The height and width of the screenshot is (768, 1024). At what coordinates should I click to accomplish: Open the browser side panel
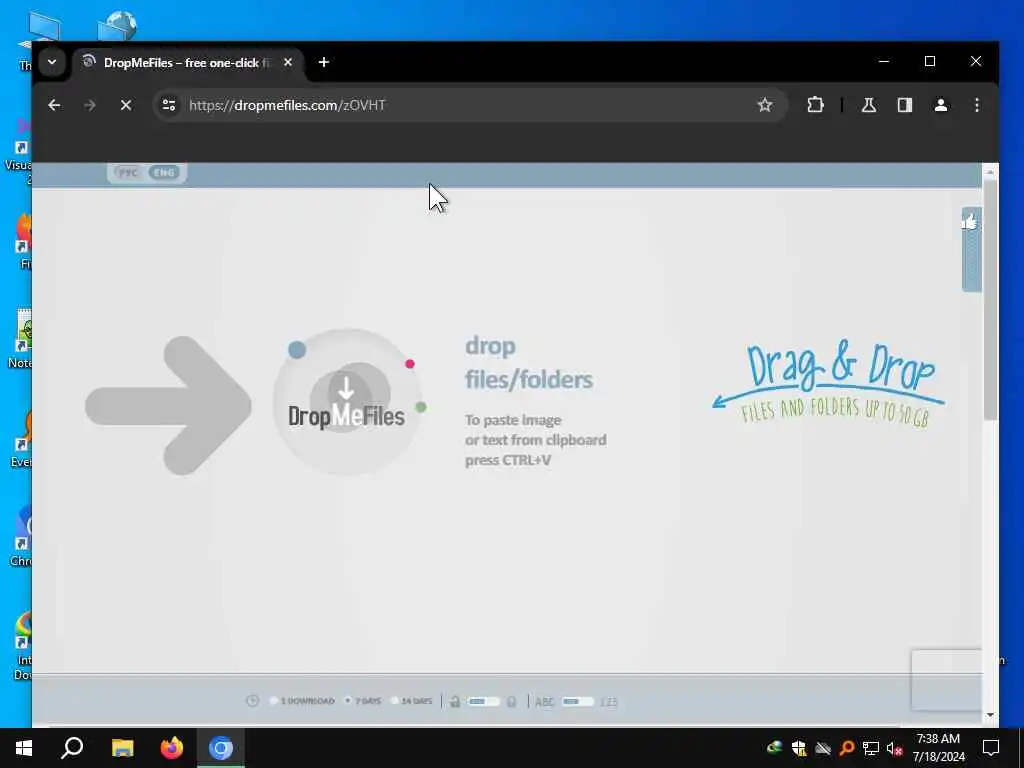tap(904, 105)
